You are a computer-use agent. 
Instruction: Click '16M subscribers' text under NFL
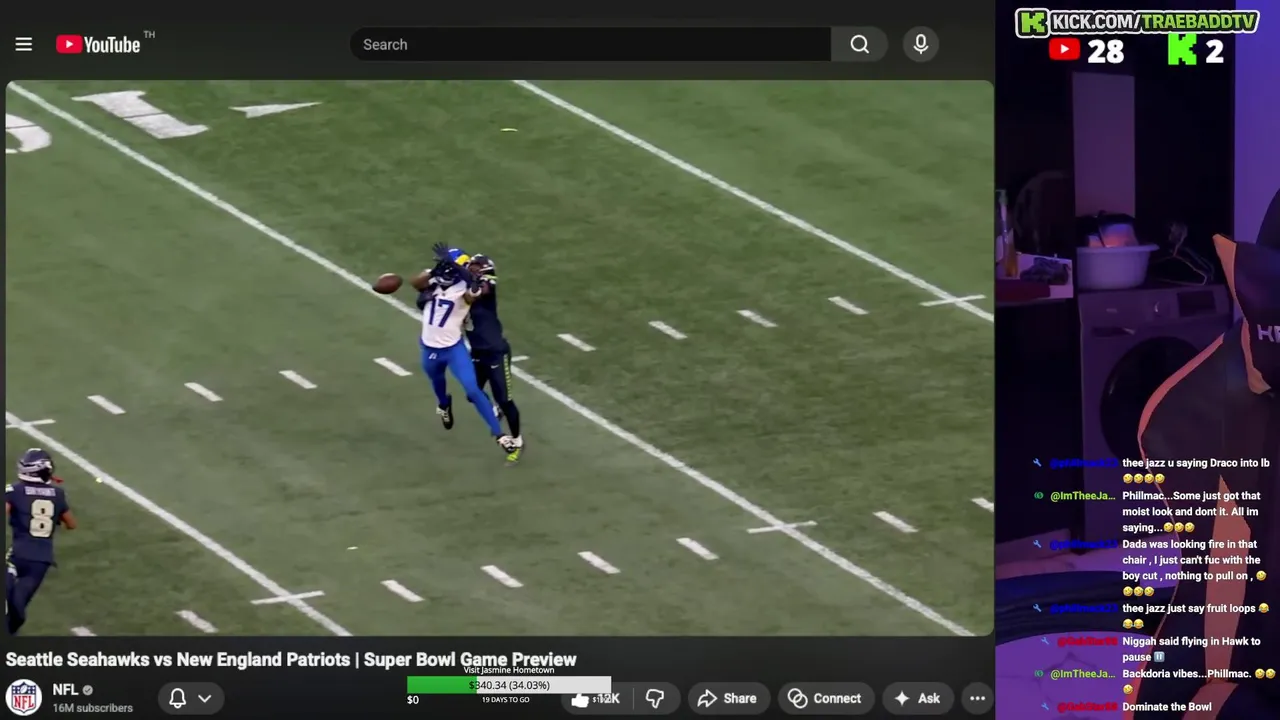click(92, 708)
